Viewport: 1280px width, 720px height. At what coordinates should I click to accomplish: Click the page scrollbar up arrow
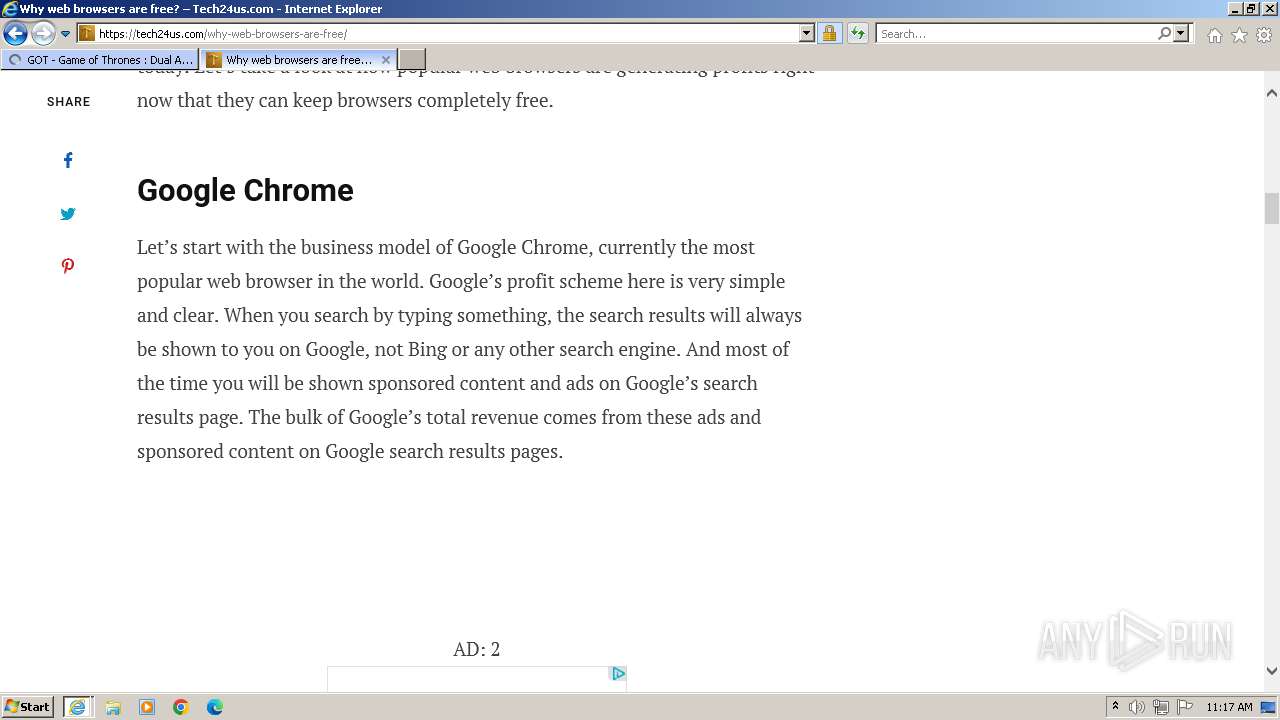[x=1272, y=93]
